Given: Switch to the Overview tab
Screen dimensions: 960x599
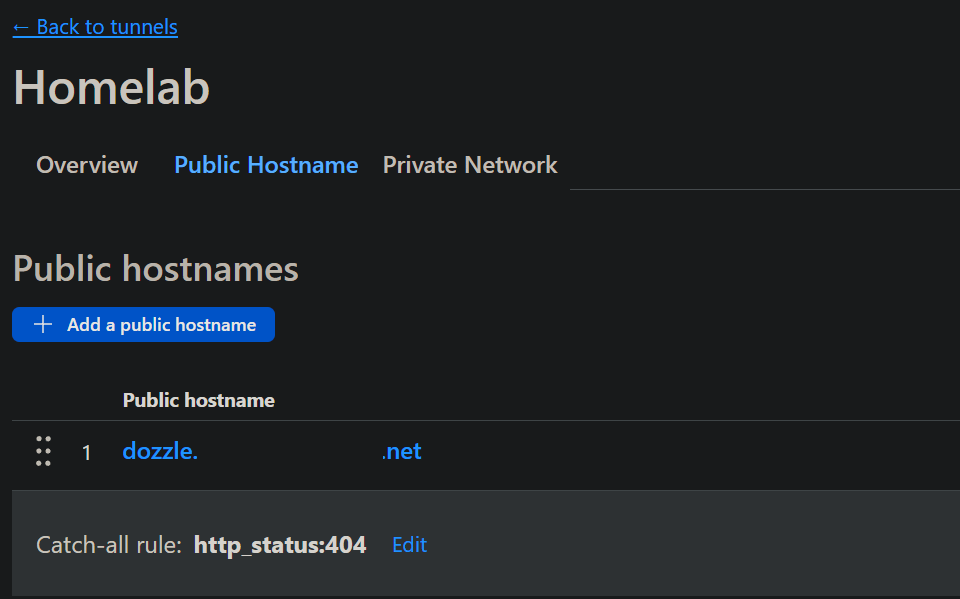Looking at the screenshot, I should coord(87,165).
